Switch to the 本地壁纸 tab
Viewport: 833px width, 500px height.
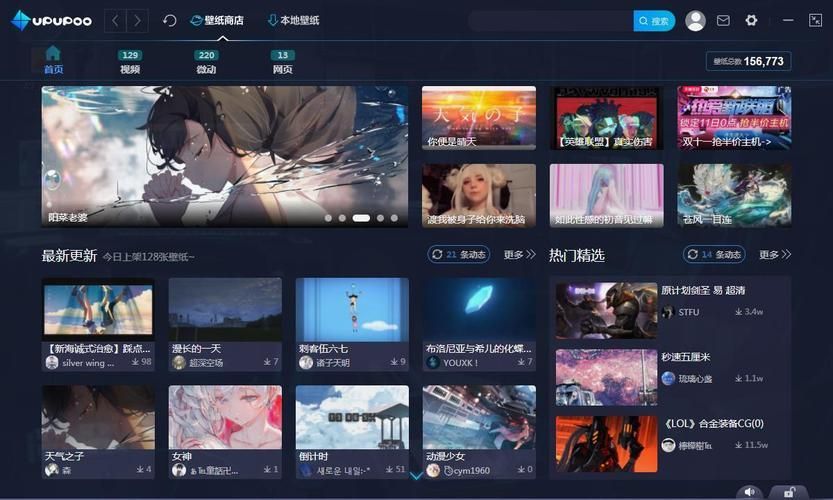click(293, 20)
